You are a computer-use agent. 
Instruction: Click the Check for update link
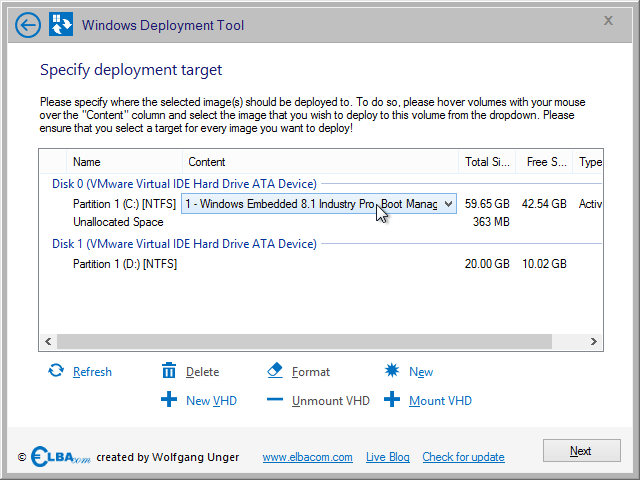(463, 457)
